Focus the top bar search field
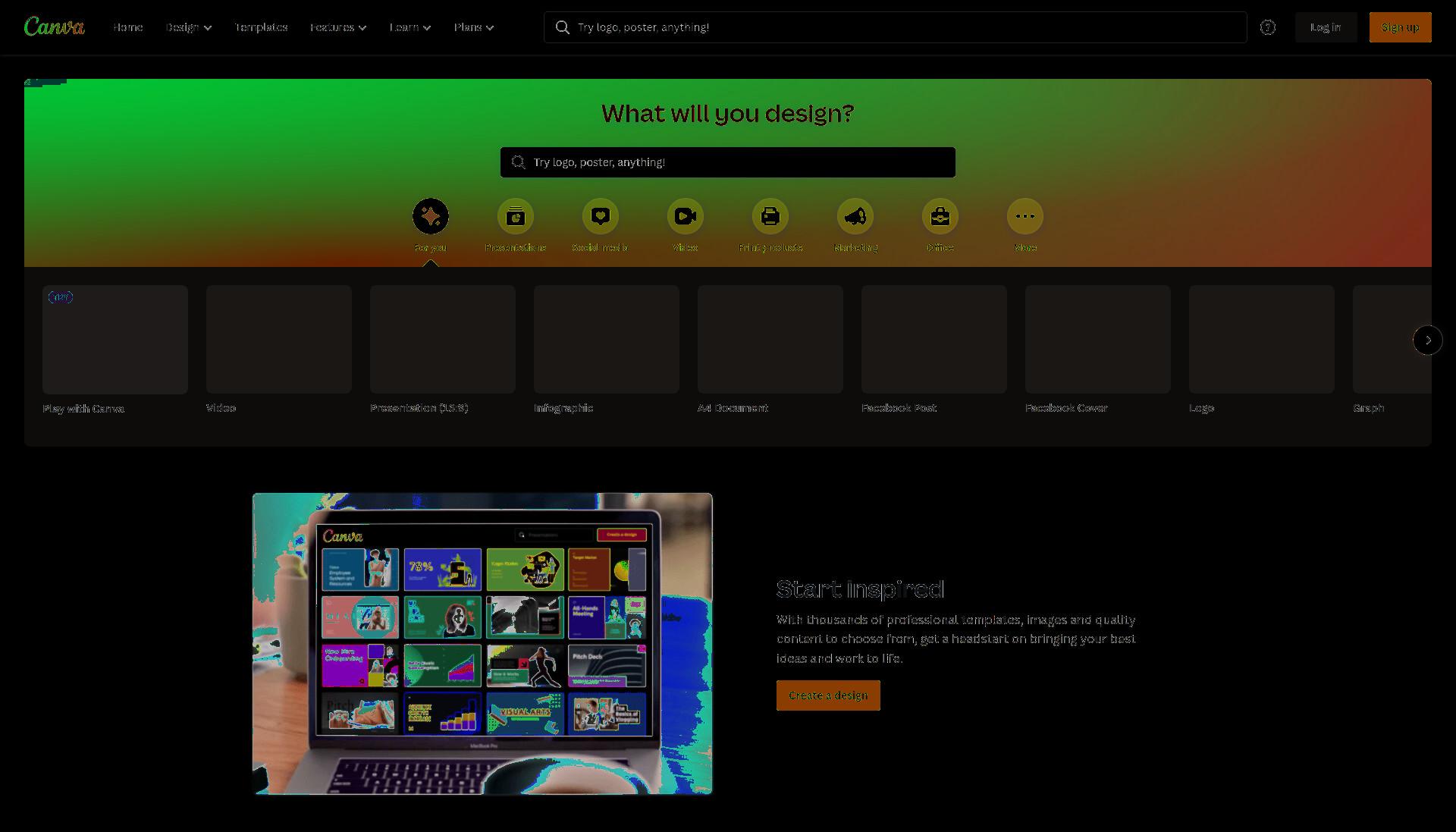The image size is (1456, 832). [895, 27]
